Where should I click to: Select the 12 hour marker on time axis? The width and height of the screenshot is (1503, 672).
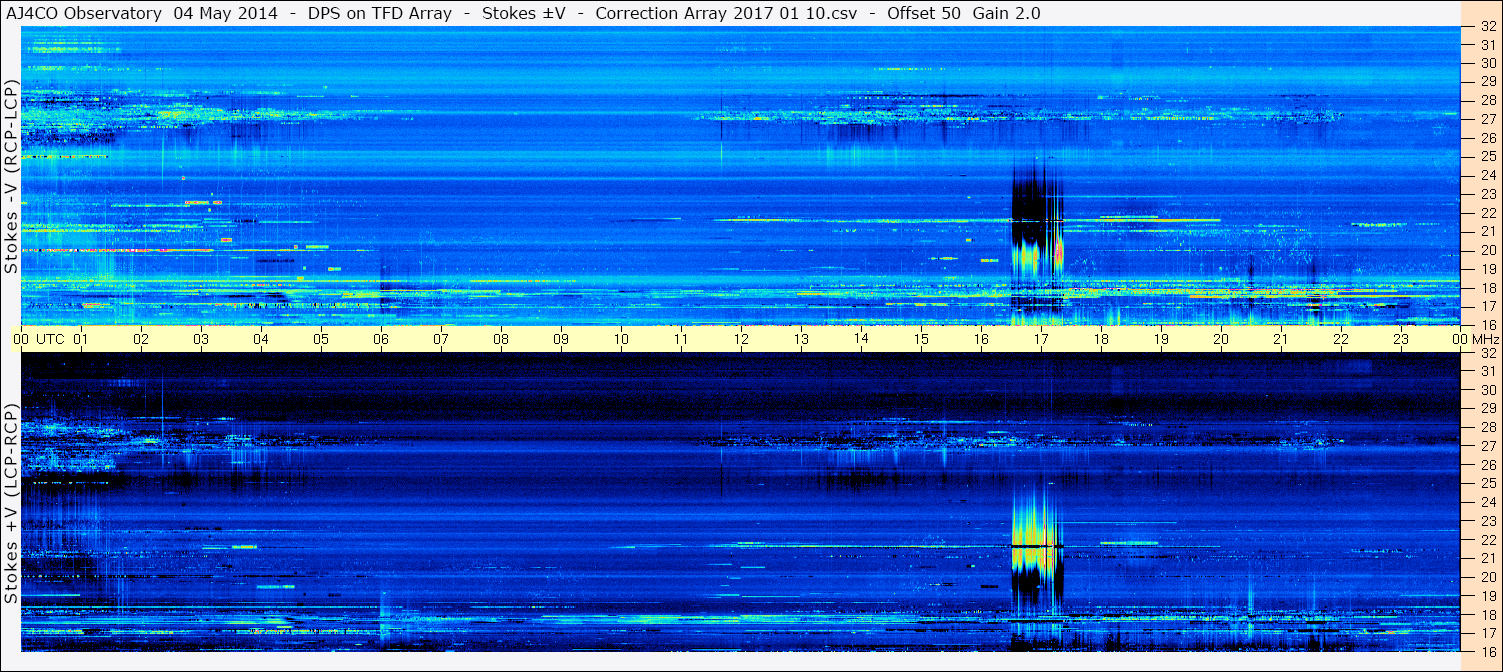741,339
